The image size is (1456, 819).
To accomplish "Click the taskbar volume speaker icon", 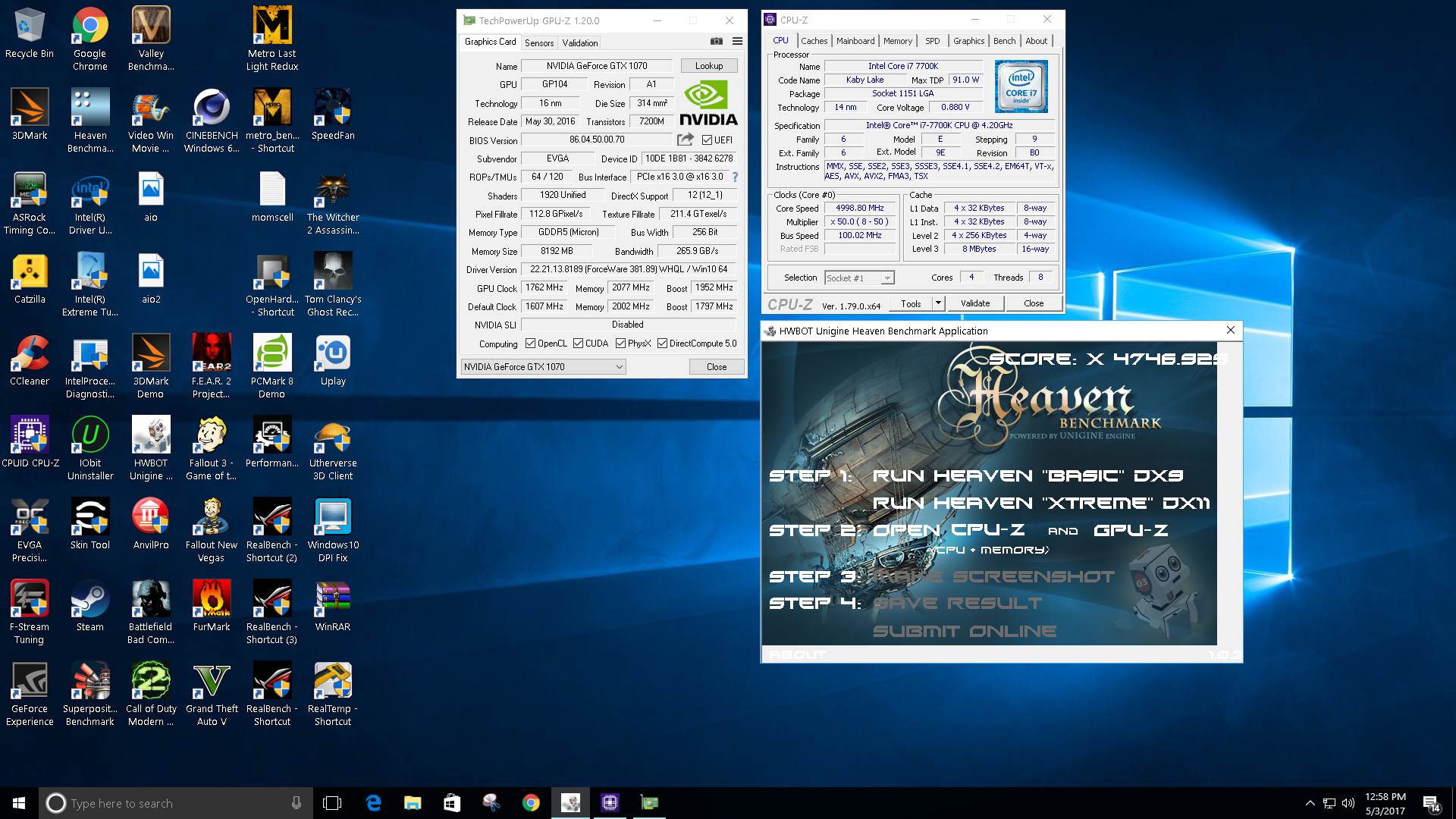I will tap(1348, 803).
